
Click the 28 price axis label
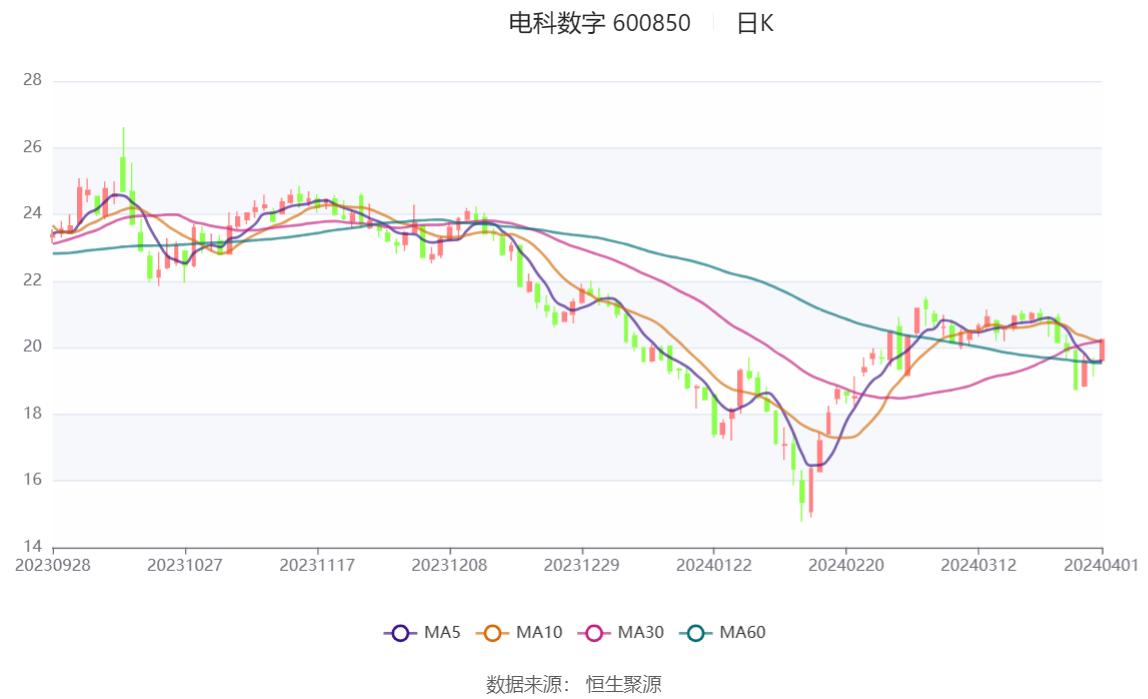32,80
